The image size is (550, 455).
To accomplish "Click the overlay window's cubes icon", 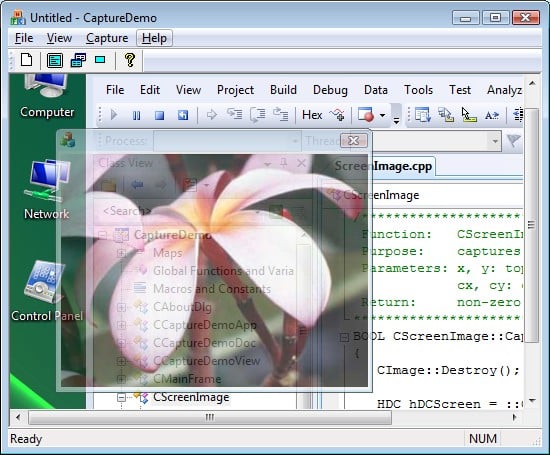I will coord(68,140).
